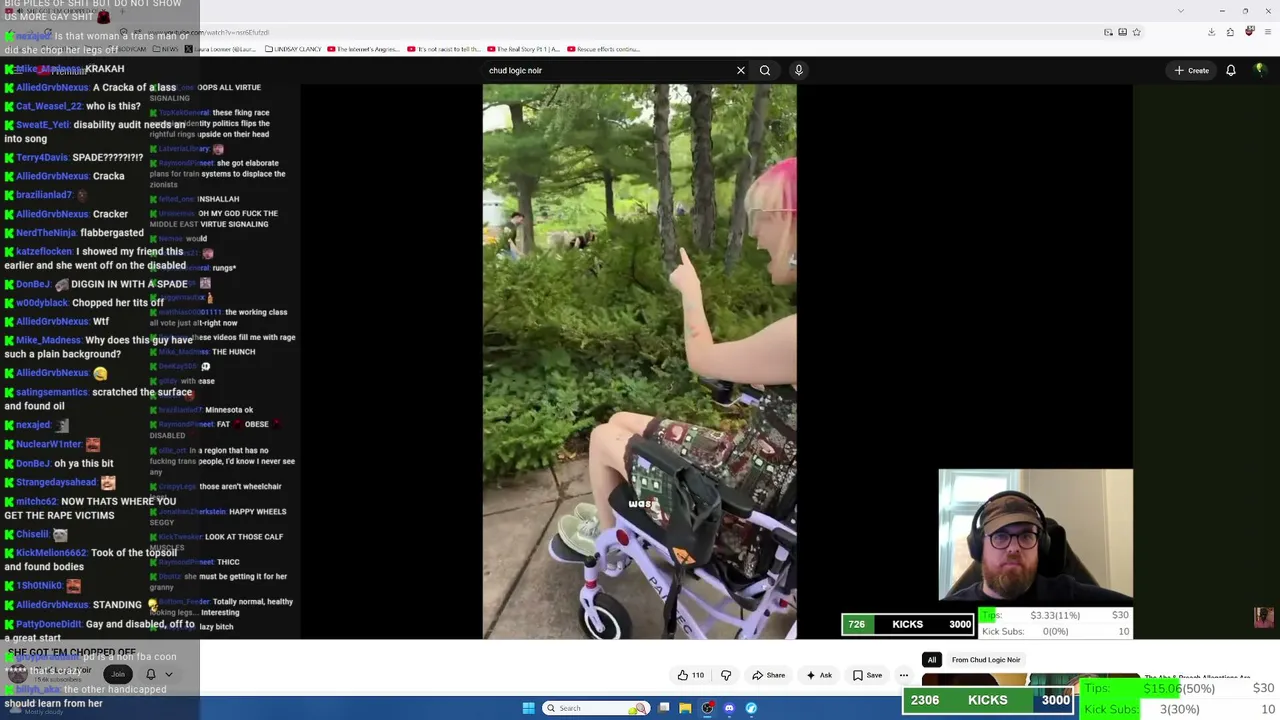Click the OBS icon on the taskbar
Screen dimensions: 1280x720
(707, 708)
